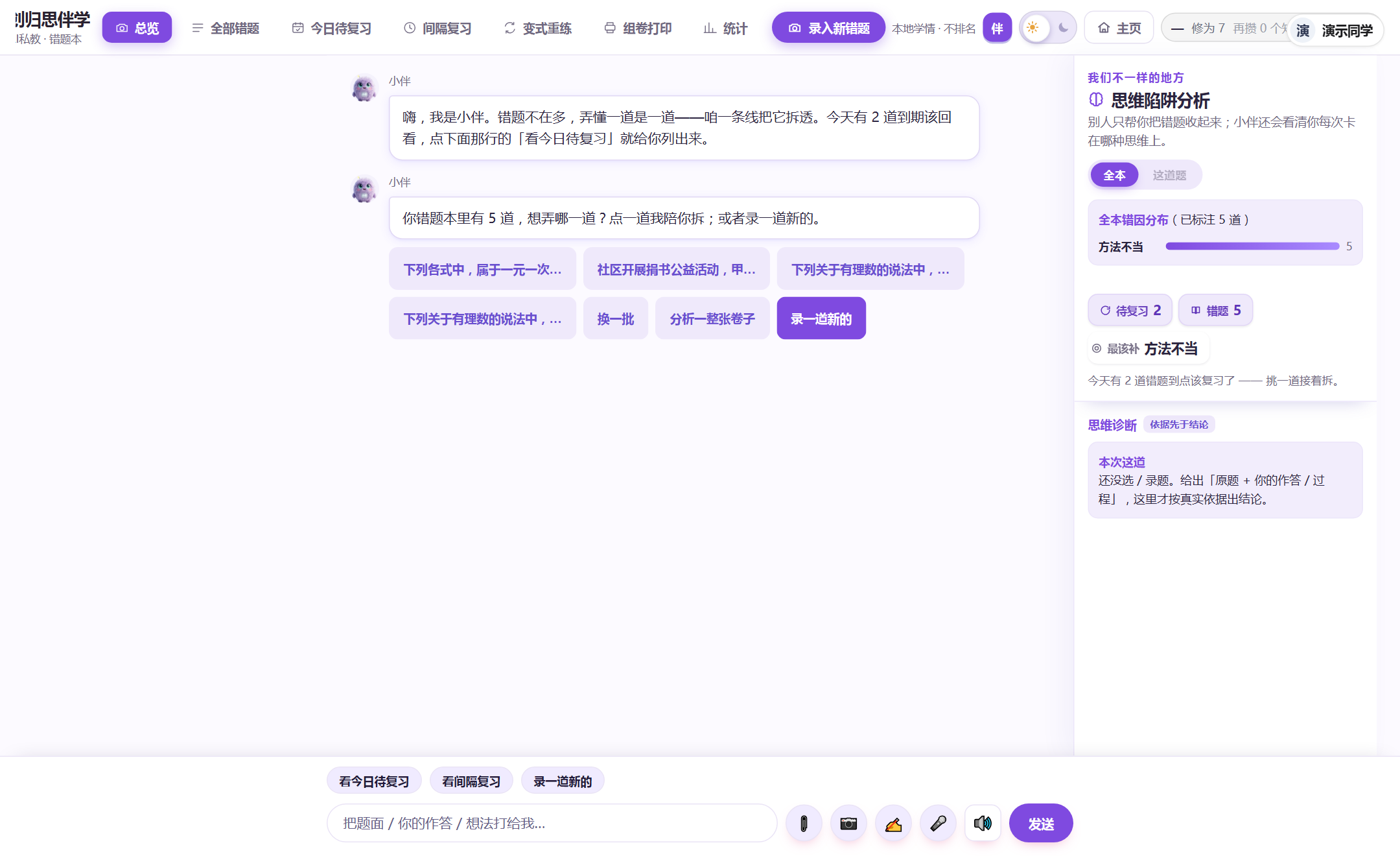
Task: Switch to dark theme moon icon
Action: tap(1063, 28)
